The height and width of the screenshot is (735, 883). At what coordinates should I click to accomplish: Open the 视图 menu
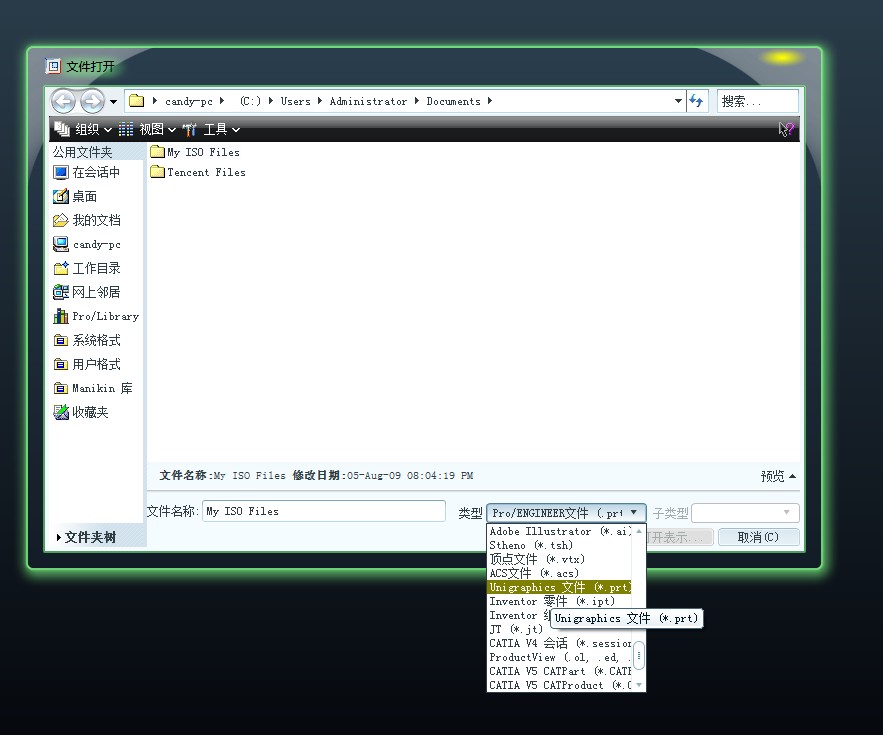pyautogui.click(x=147, y=130)
